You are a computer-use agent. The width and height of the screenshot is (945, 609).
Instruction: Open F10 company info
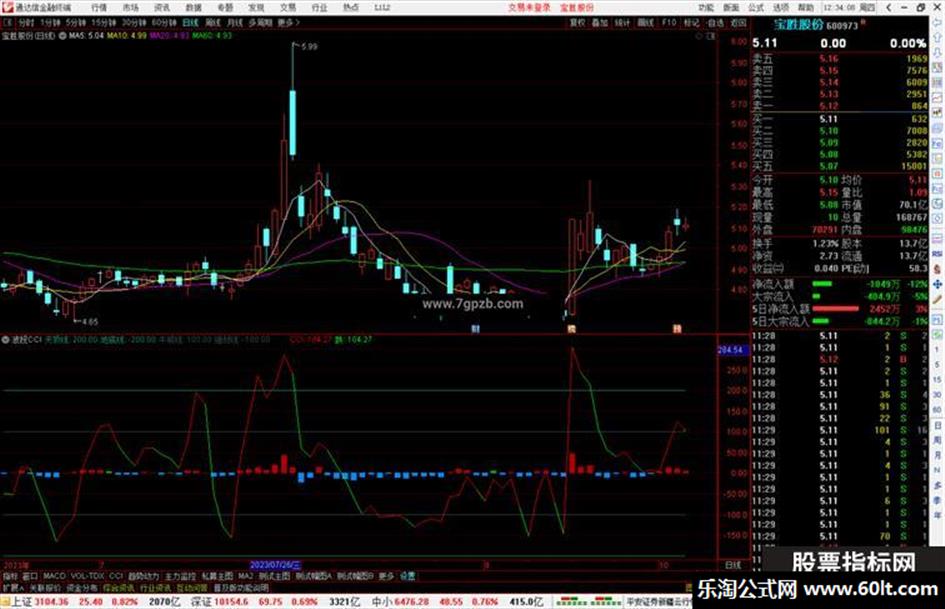(669, 22)
